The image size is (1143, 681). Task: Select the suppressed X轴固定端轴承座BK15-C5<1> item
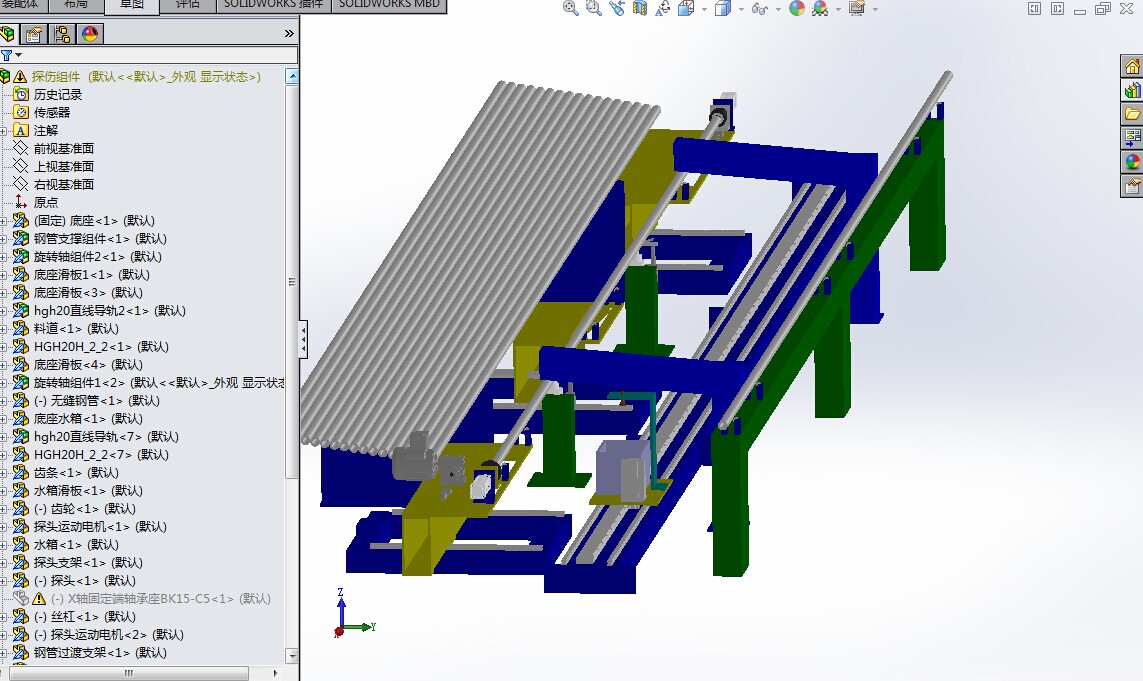(x=160, y=599)
